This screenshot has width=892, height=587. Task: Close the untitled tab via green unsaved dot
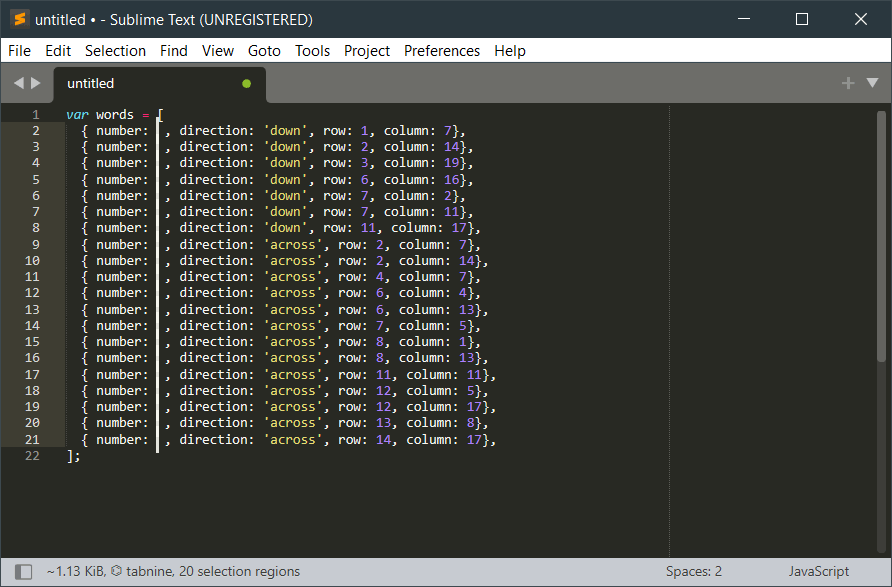246,84
